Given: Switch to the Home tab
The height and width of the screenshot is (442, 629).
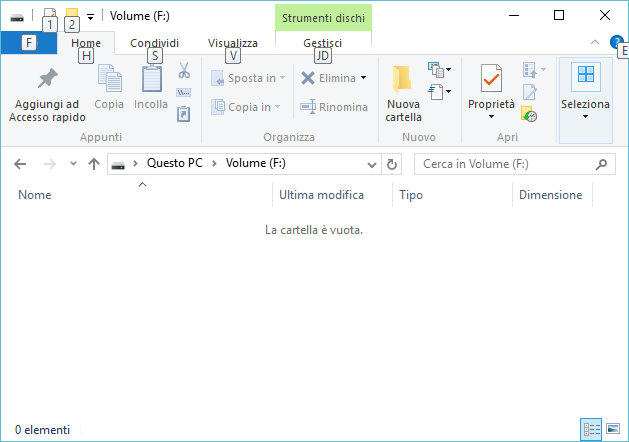Looking at the screenshot, I should pos(86,43).
